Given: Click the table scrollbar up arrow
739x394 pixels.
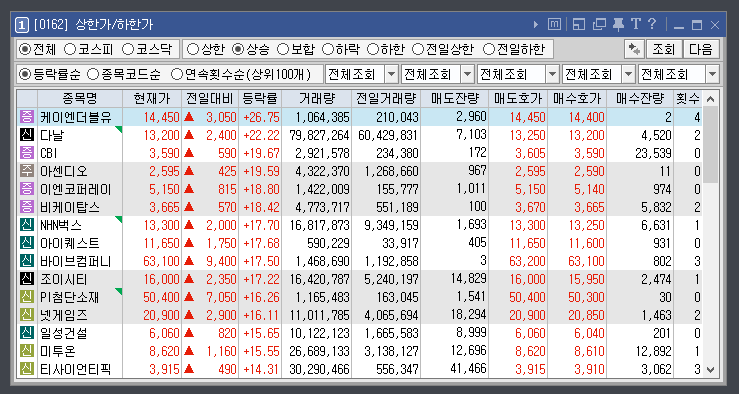Looking at the screenshot, I should (x=711, y=99).
